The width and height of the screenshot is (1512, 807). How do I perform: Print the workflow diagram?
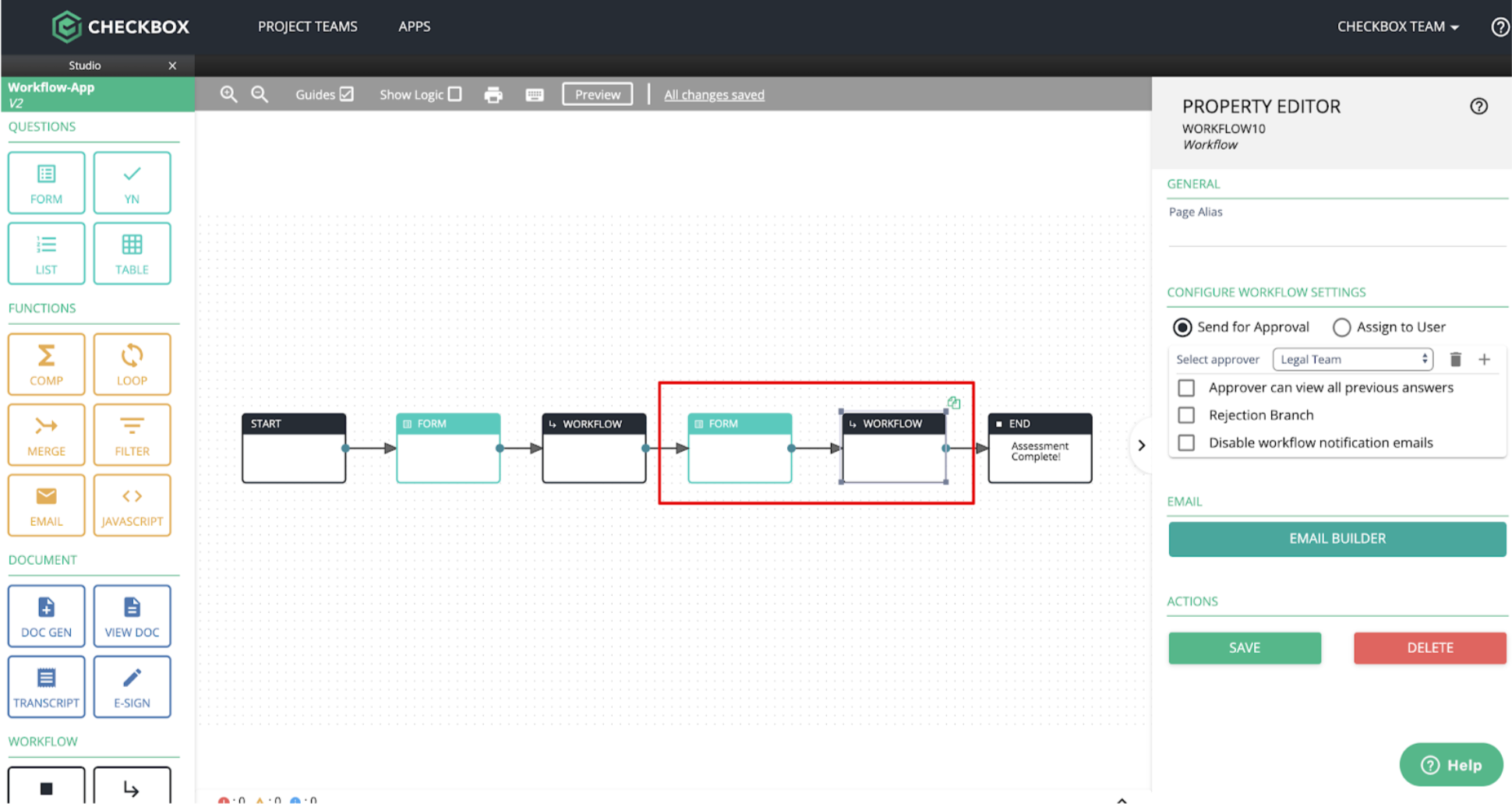point(493,95)
